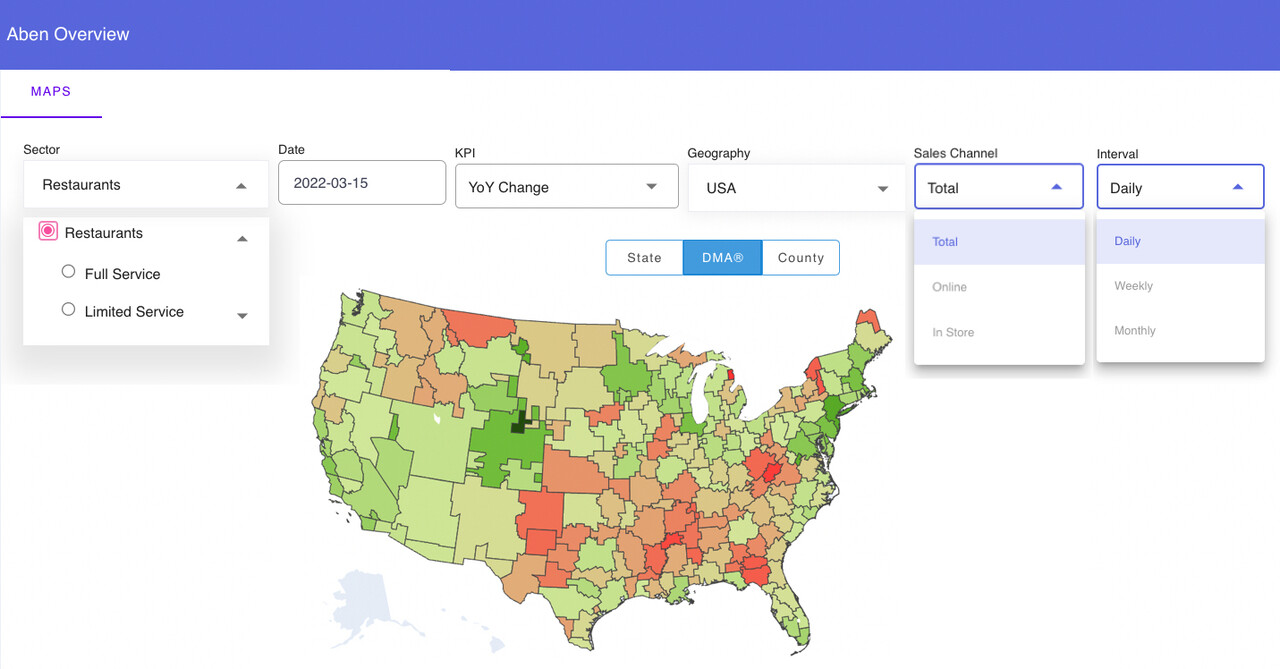Click the Sector dropdown arrow
Image resolution: width=1280 pixels, height=669 pixels.
241,184
